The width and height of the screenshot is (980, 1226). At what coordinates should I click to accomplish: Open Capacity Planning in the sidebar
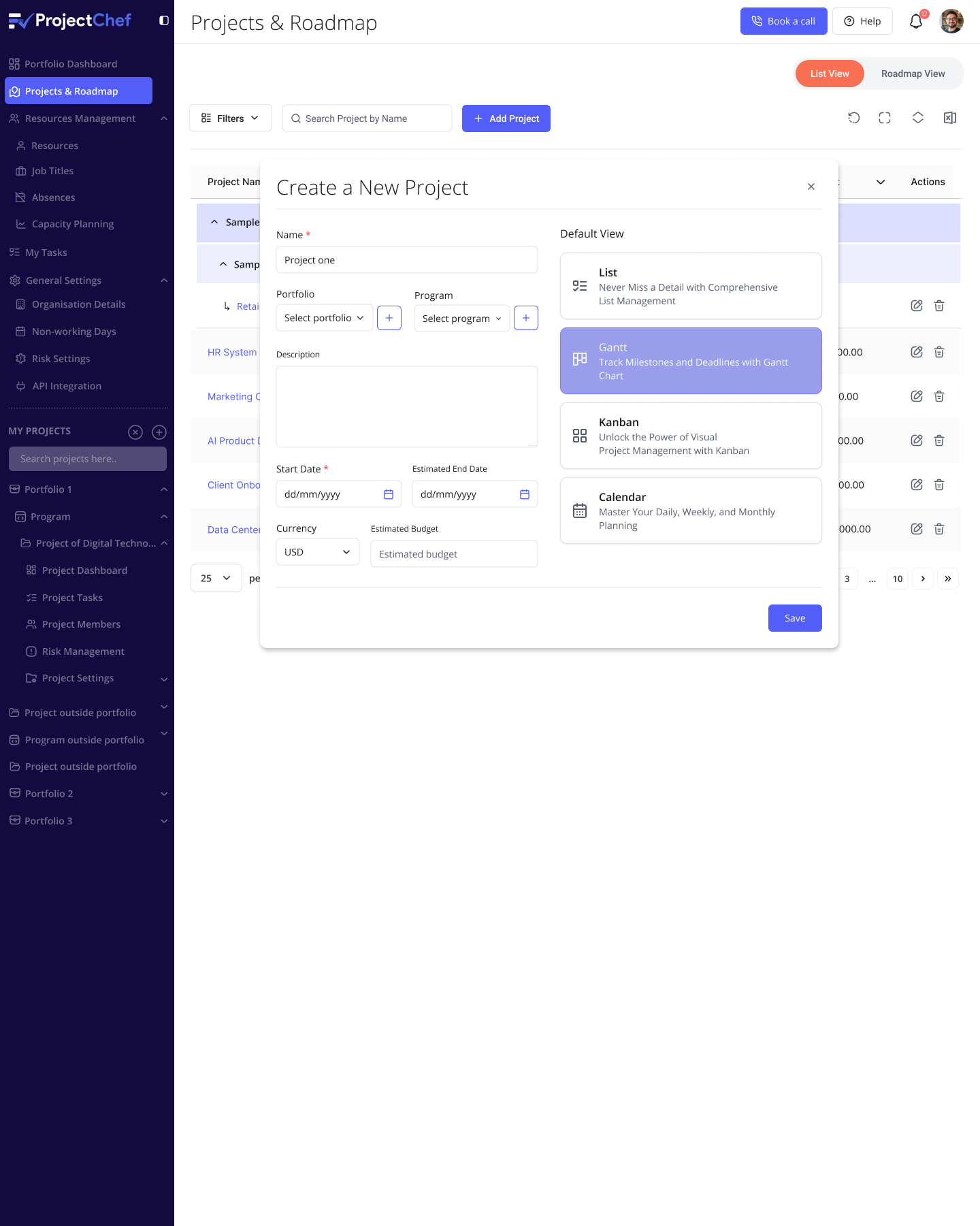coord(72,224)
